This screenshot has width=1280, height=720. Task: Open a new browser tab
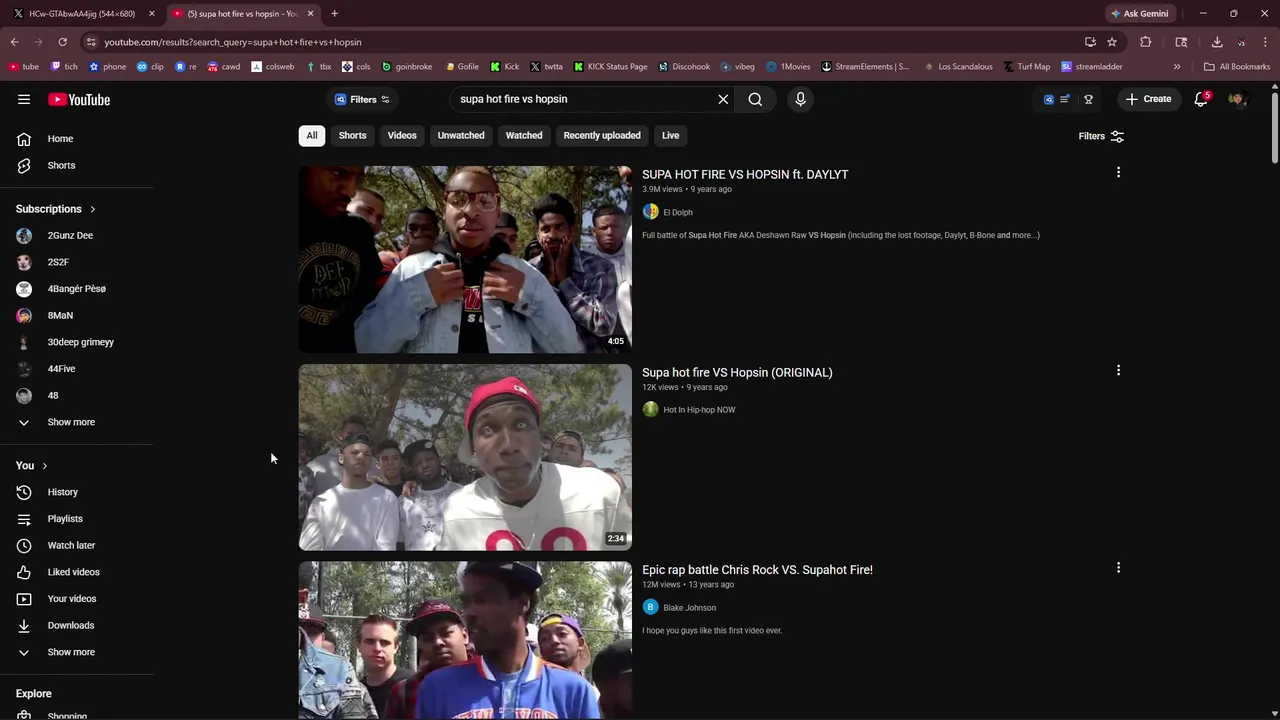[x=334, y=14]
